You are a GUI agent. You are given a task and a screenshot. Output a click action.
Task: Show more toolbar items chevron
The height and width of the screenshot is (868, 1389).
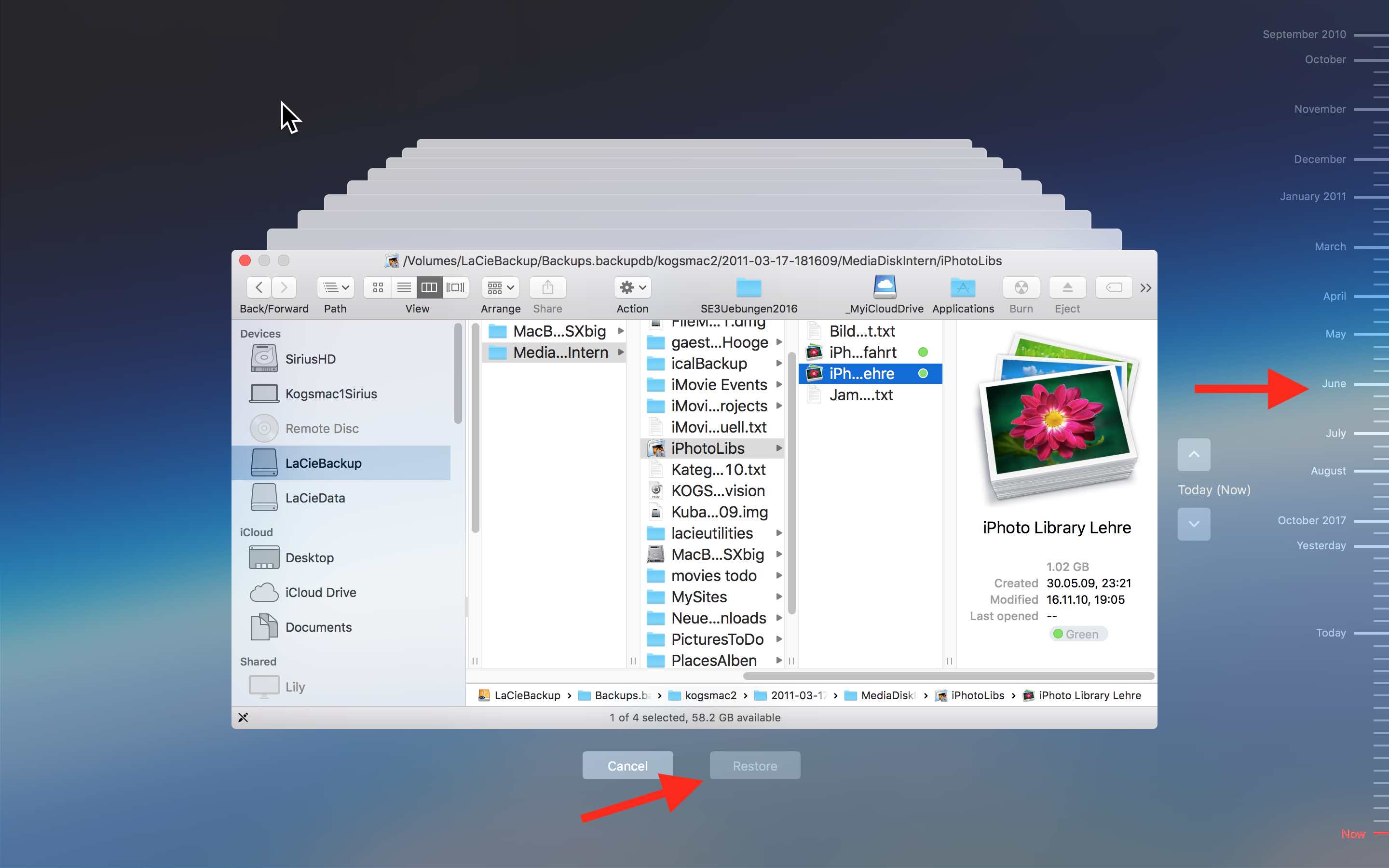(1145, 287)
